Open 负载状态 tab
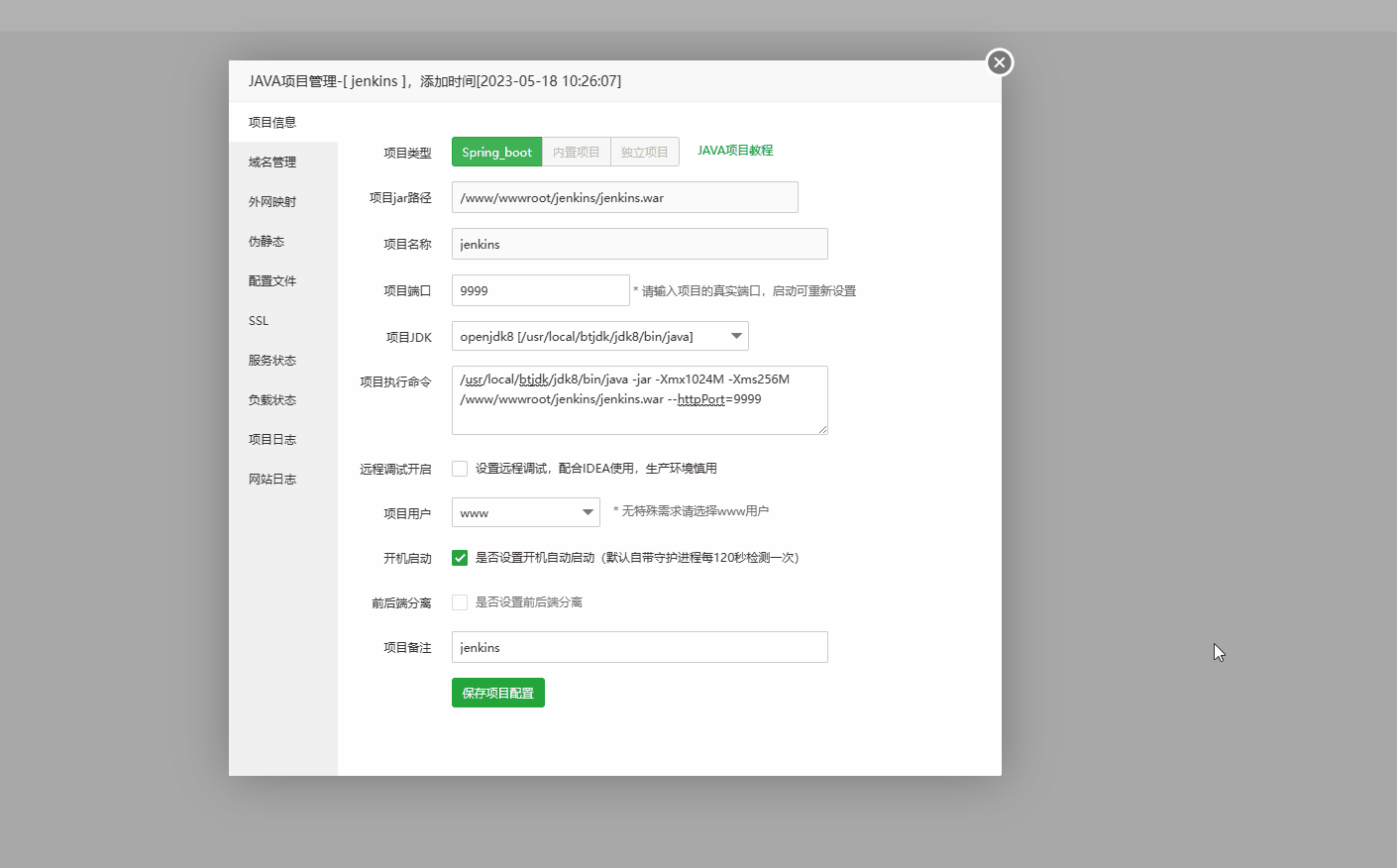1397x868 pixels. [x=283, y=399]
